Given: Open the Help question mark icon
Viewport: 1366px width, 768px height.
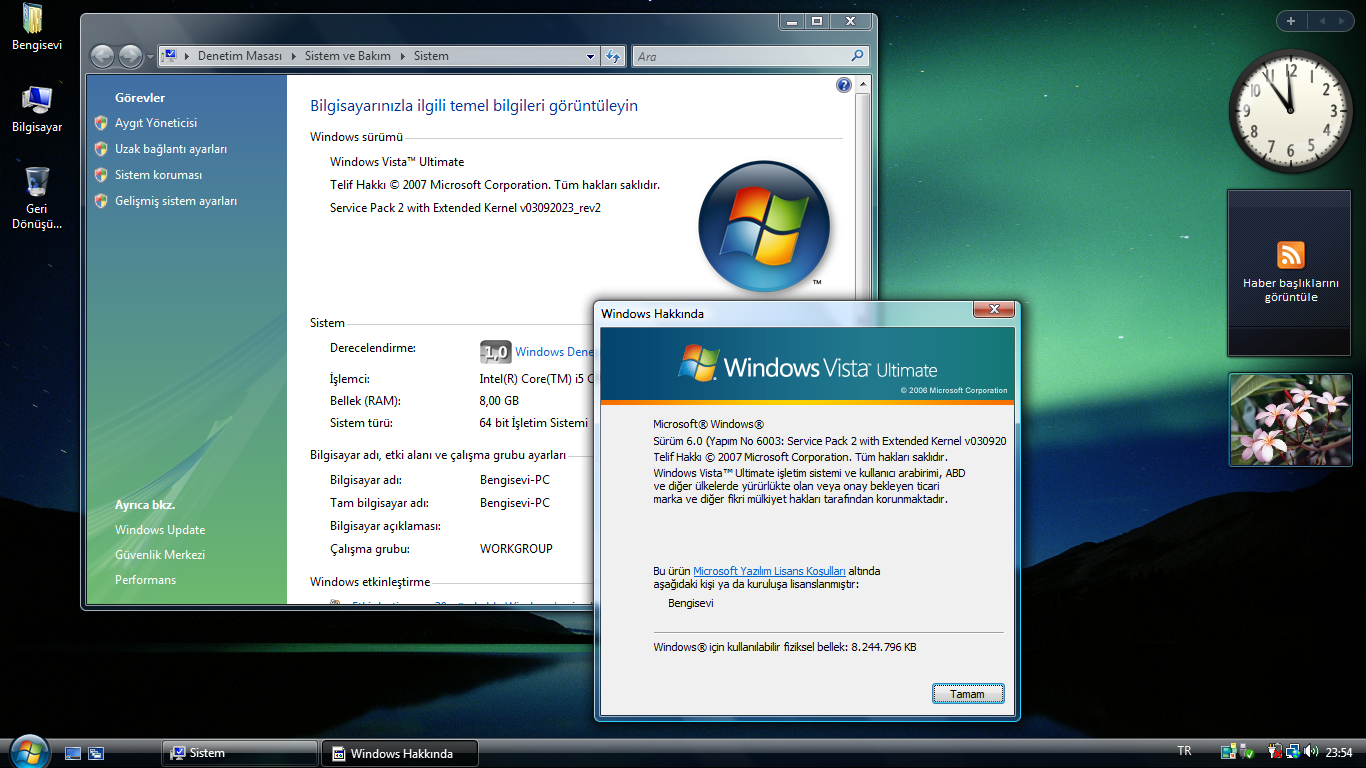Looking at the screenshot, I should click(843, 86).
